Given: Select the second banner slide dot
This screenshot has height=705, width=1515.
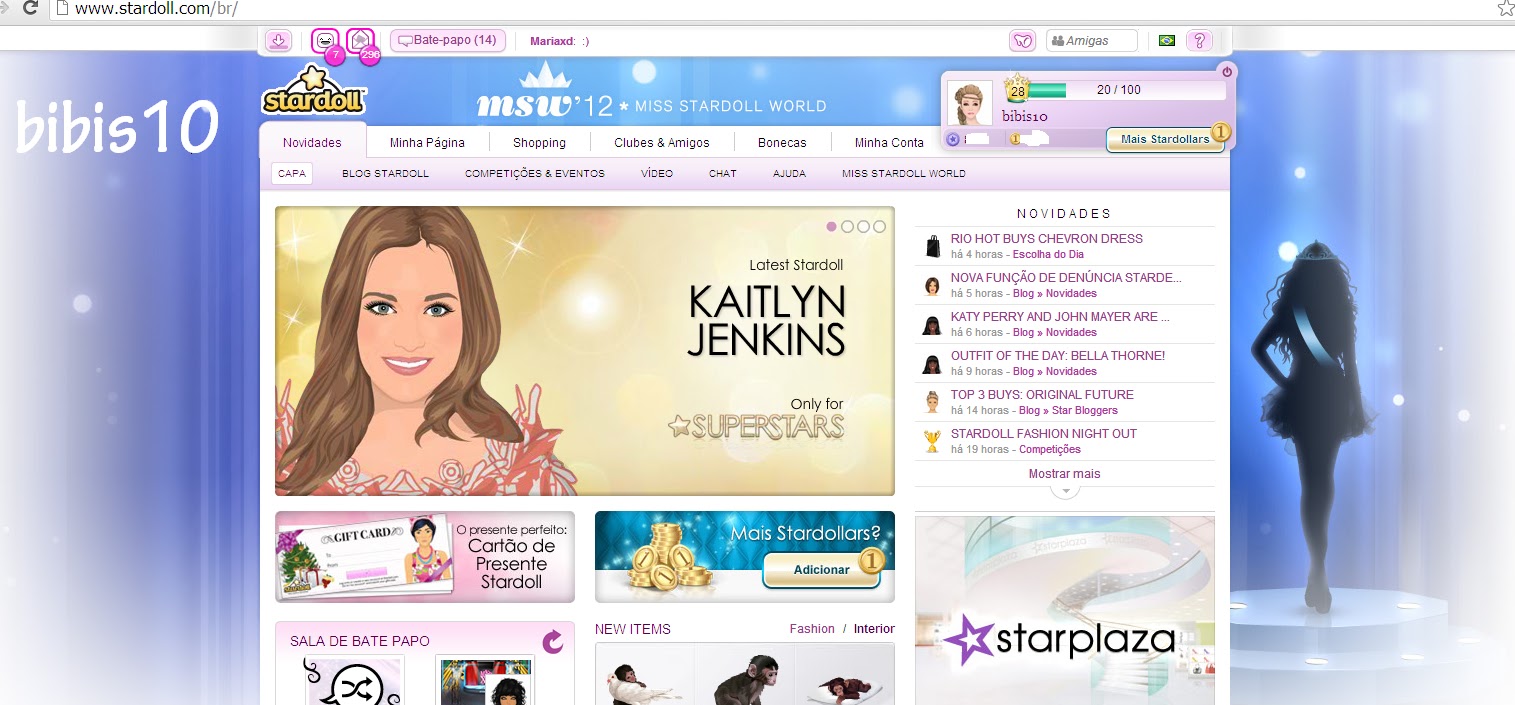Looking at the screenshot, I should (x=847, y=227).
